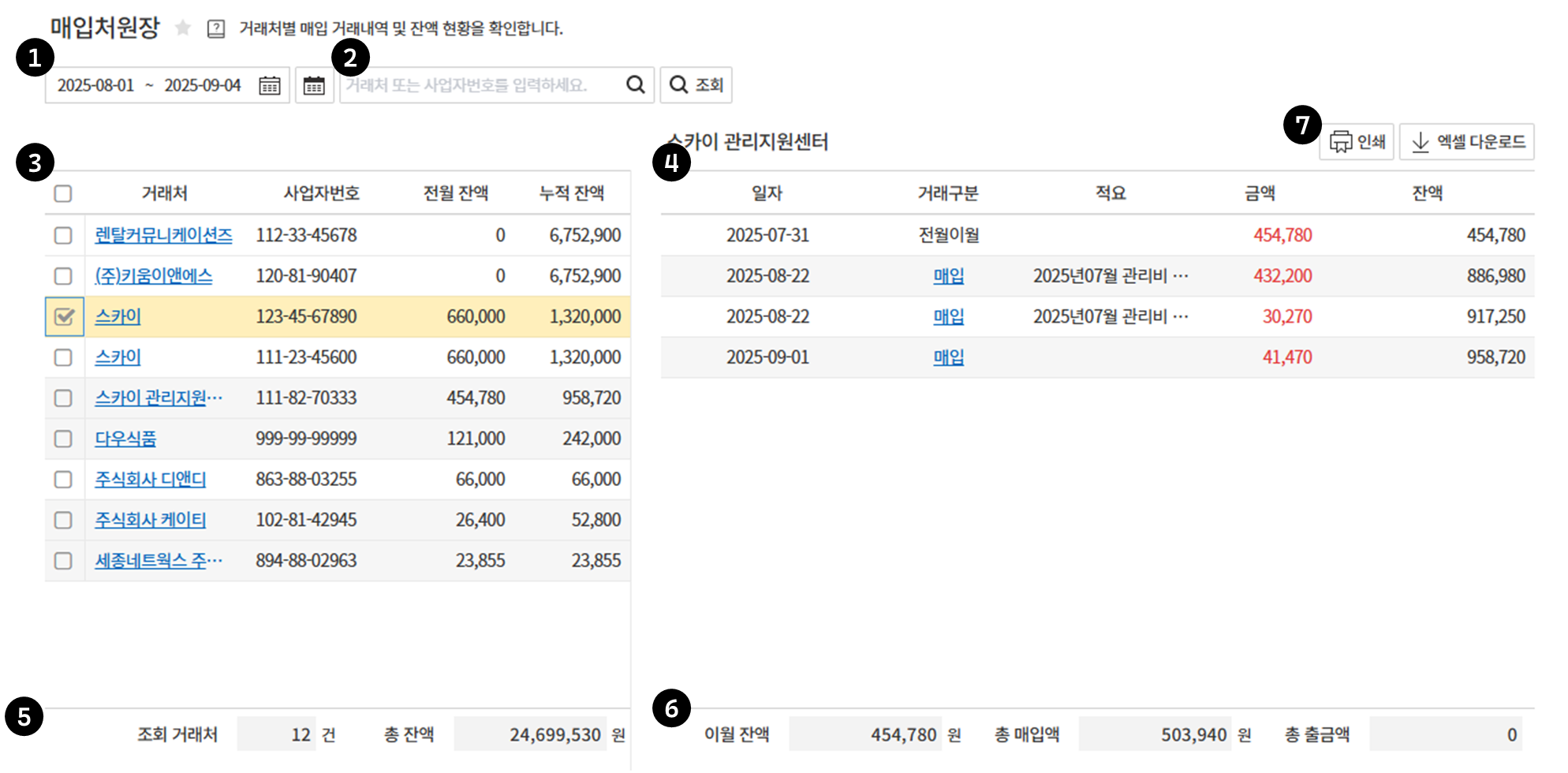Open the 스카이 관리지원 vendor link
The height and width of the screenshot is (773, 1568).
pos(158,398)
